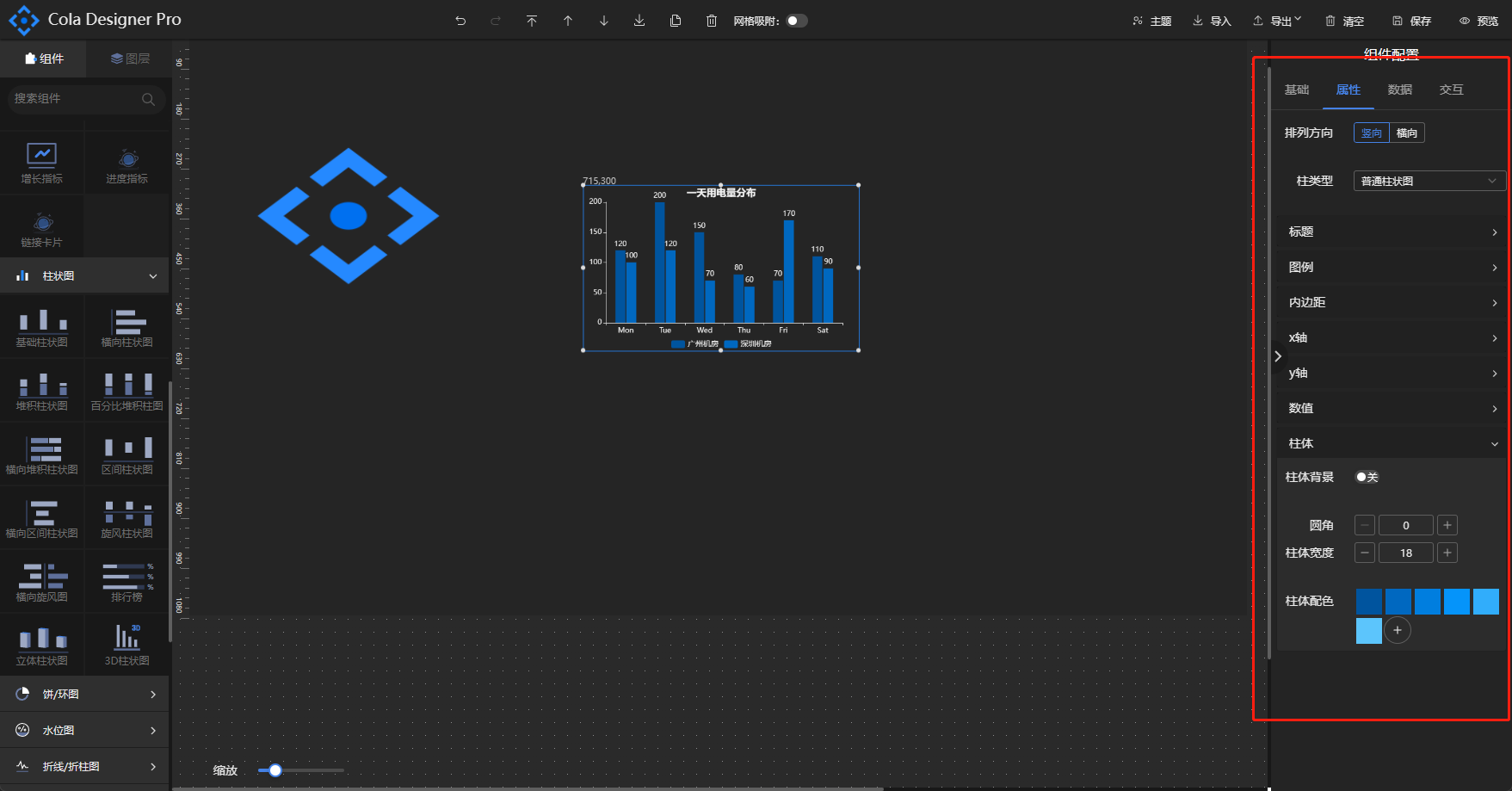The width and height of the screenshot is (1512, 791).
Task: Expand the x轴 settings section
Action: [x=1391, y=337]
